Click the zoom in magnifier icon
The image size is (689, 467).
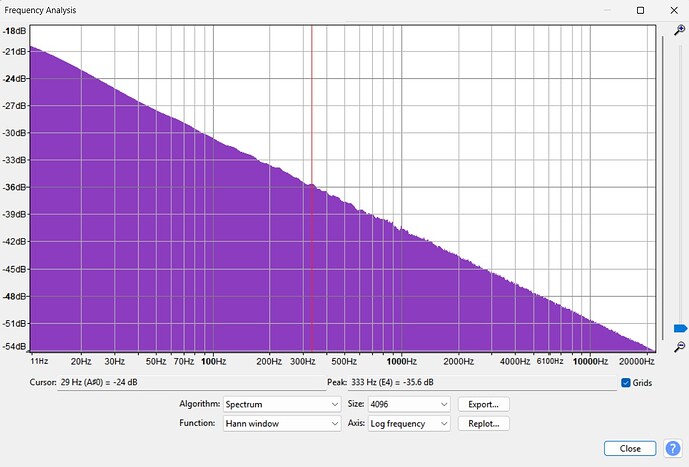pyautogui.click(x=680, y=31)
